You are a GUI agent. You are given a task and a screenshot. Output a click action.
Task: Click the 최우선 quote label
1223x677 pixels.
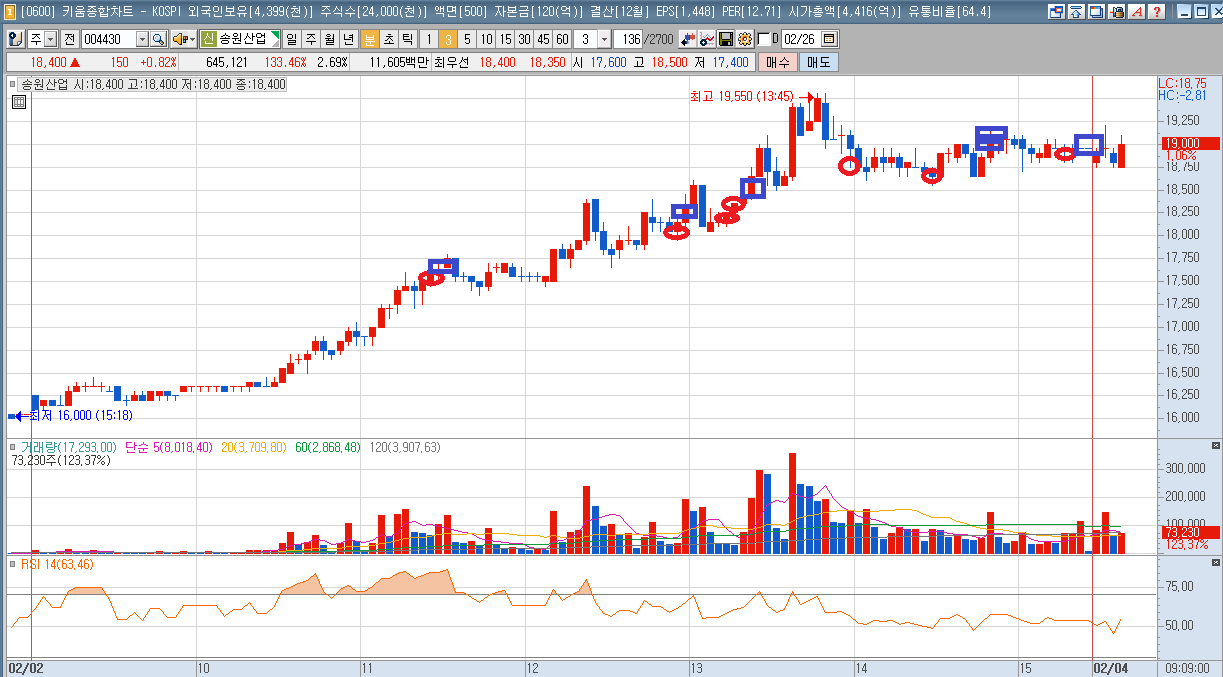pyautogui.click(x=451, y=62)
